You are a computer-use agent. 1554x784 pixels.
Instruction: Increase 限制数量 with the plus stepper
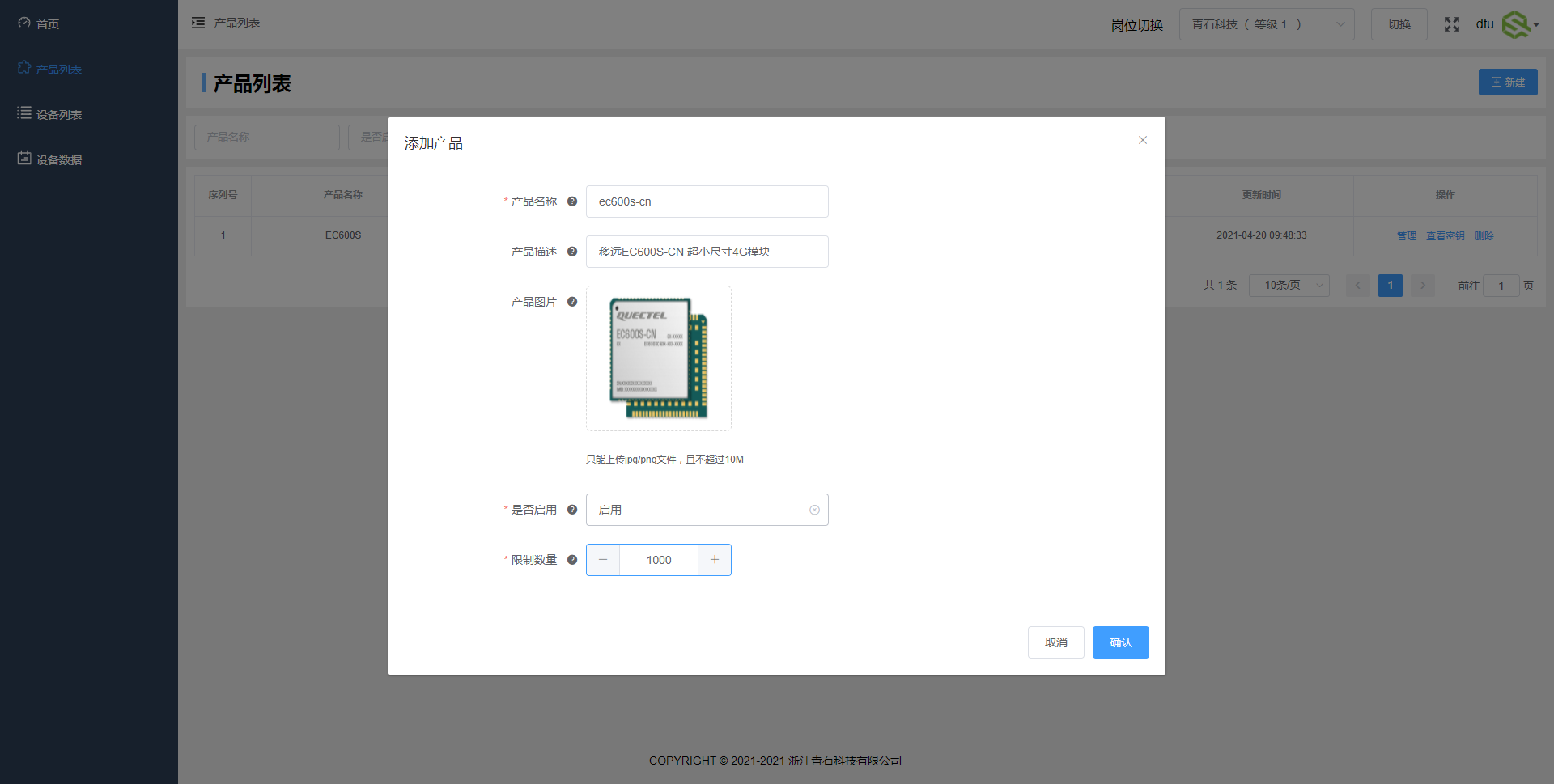[x=714, y=560]
